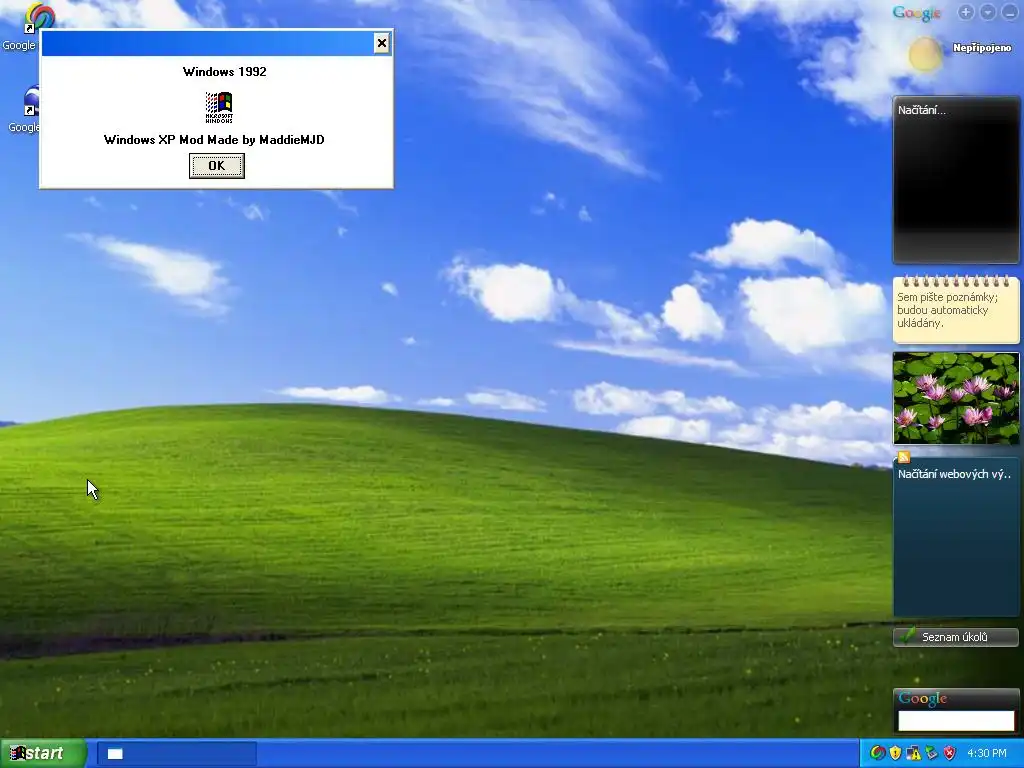Add a gadget with the sidebar plus button
Viewport: 1024px width, 768px height.
click(x=966, y=12)
